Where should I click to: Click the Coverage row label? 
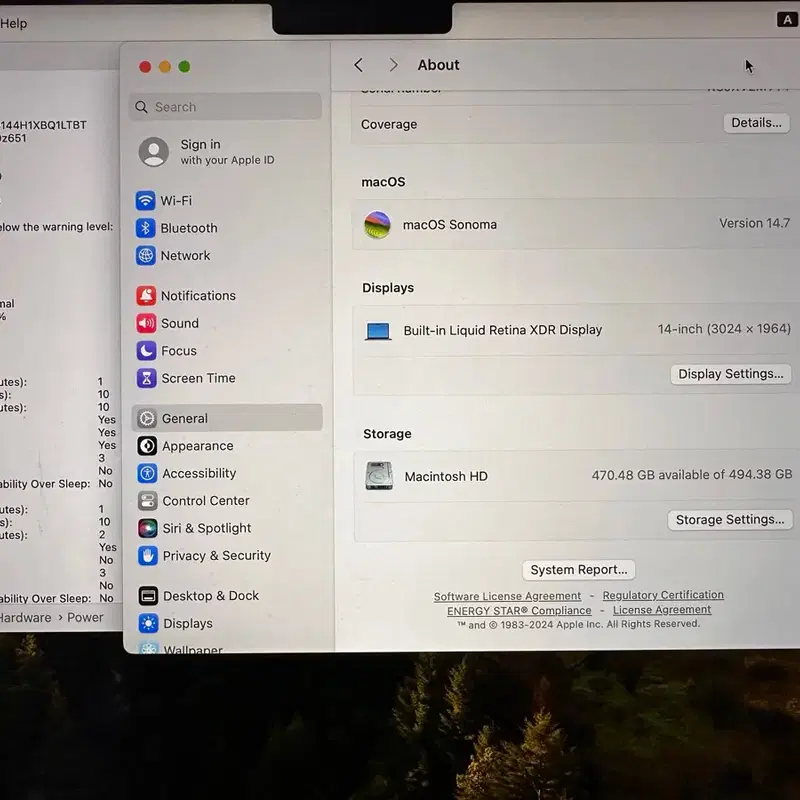point(389,124)
